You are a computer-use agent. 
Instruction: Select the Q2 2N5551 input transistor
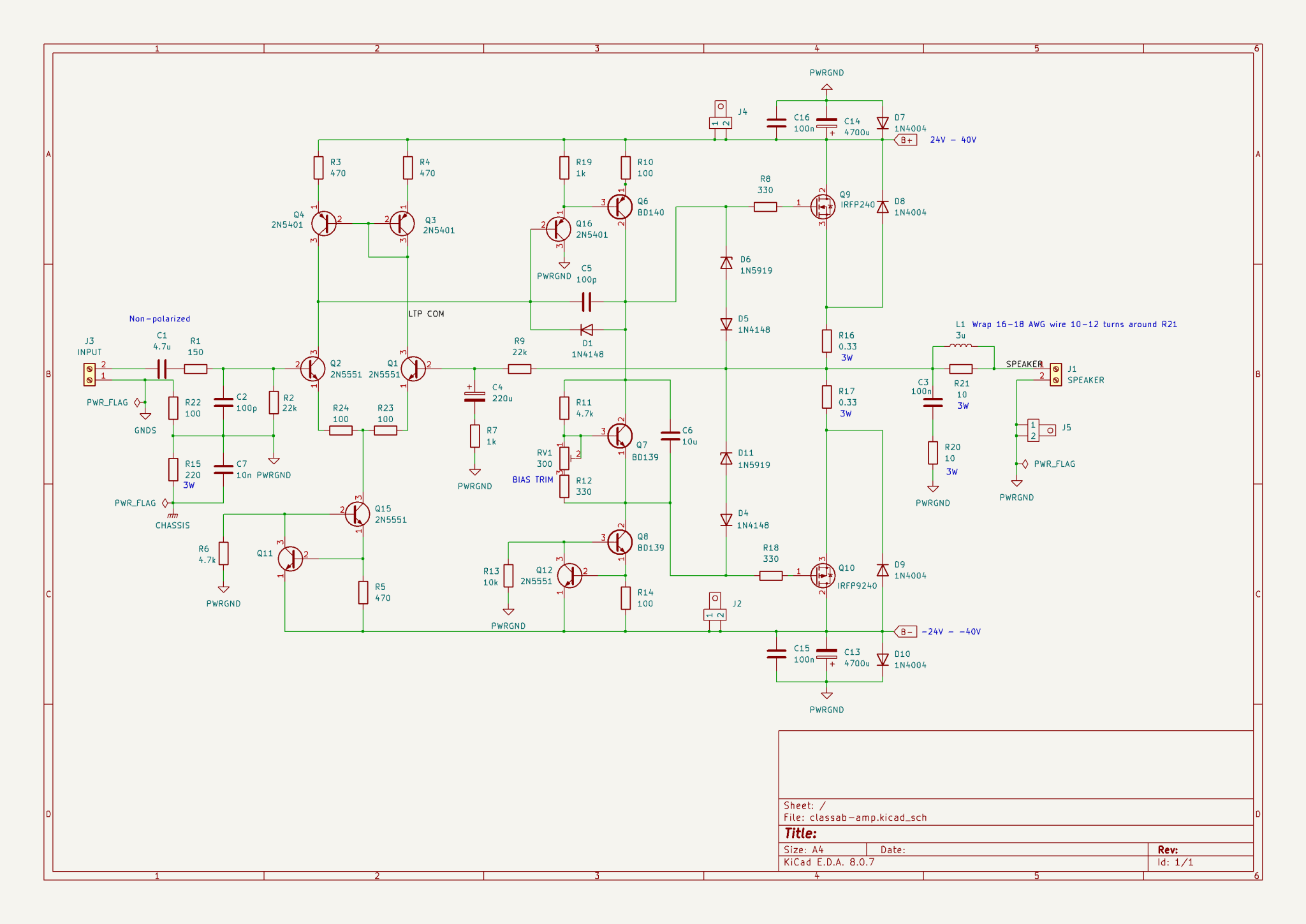tap(312, 369)
